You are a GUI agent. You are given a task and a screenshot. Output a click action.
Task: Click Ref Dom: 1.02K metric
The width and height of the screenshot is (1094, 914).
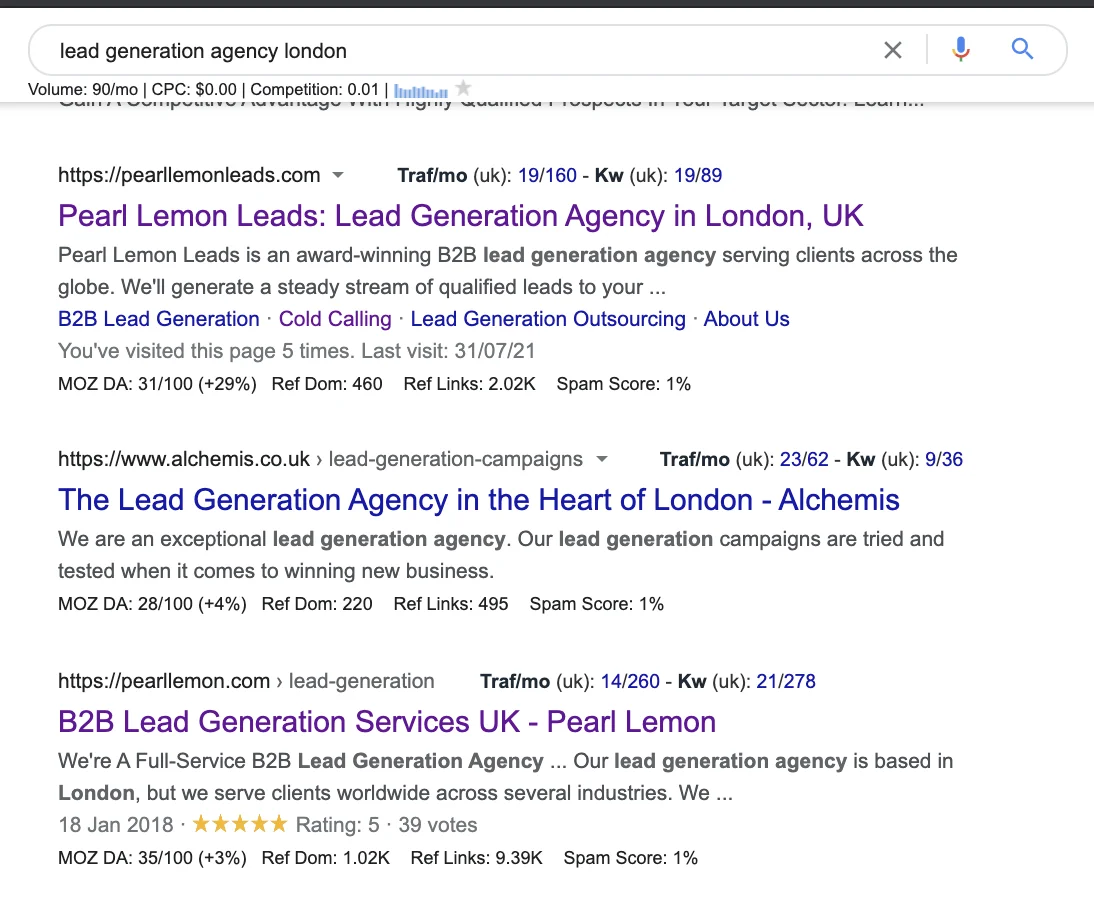pos(325,857)
